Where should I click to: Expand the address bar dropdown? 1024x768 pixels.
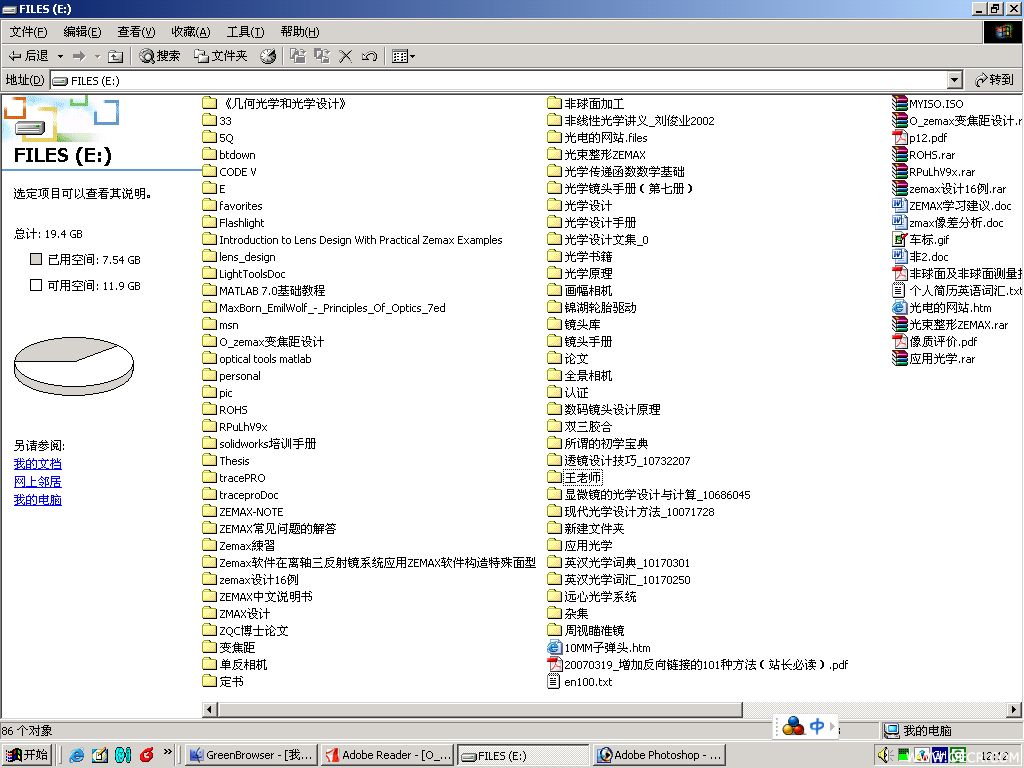(x=954, y=80)
